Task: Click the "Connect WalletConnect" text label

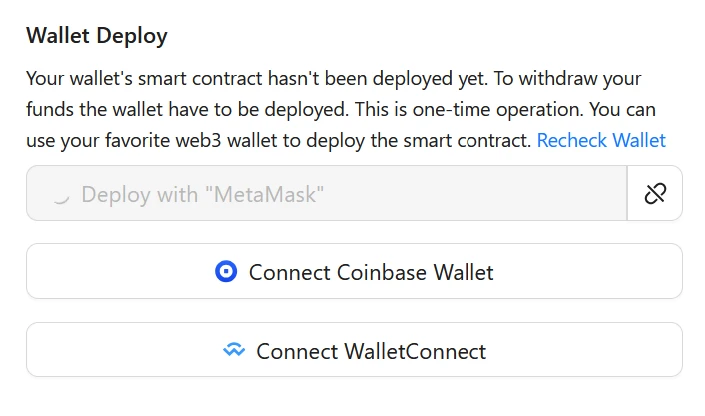Action: pos(371,351)
